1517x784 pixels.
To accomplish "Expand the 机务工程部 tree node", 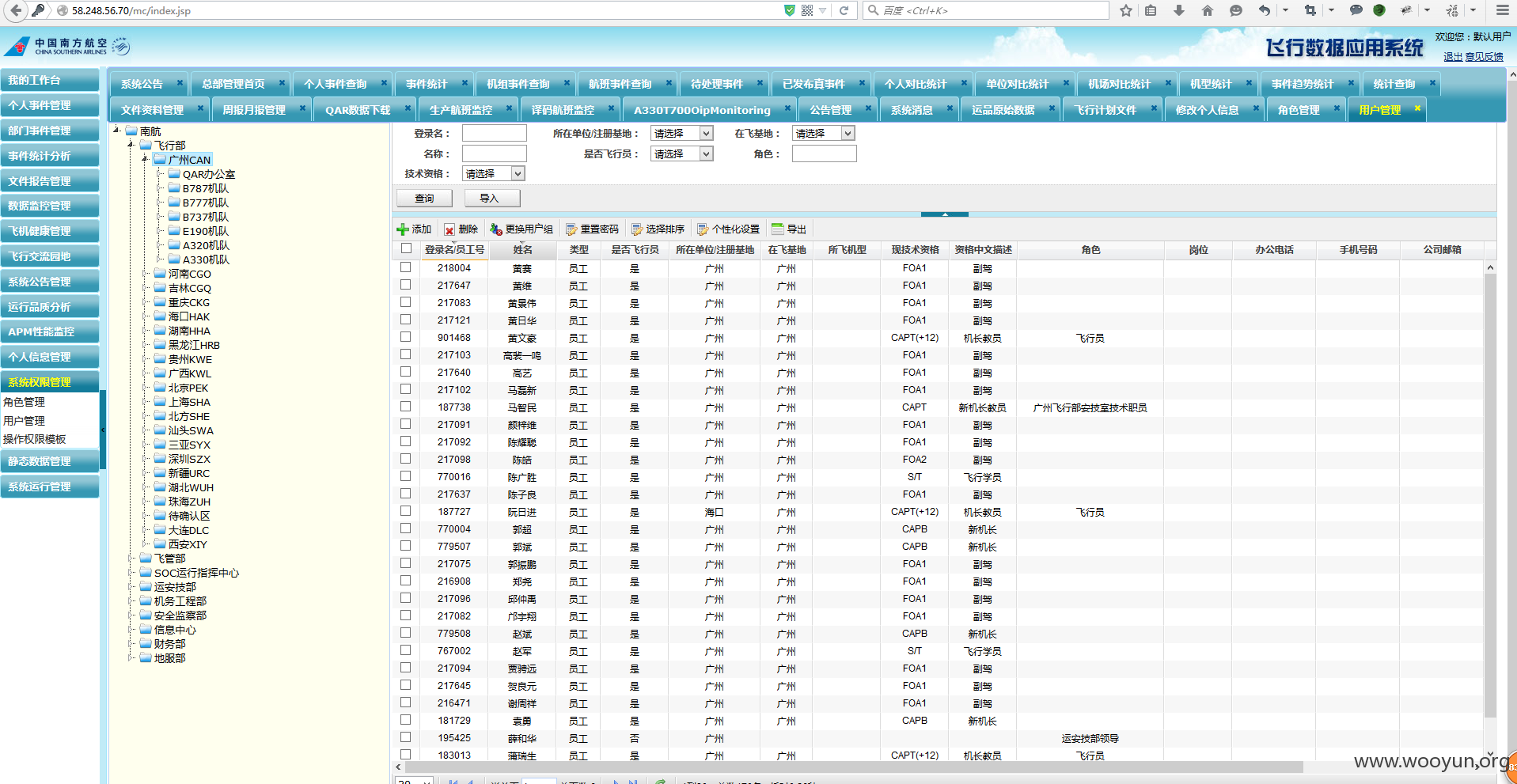I will (131, 600).
